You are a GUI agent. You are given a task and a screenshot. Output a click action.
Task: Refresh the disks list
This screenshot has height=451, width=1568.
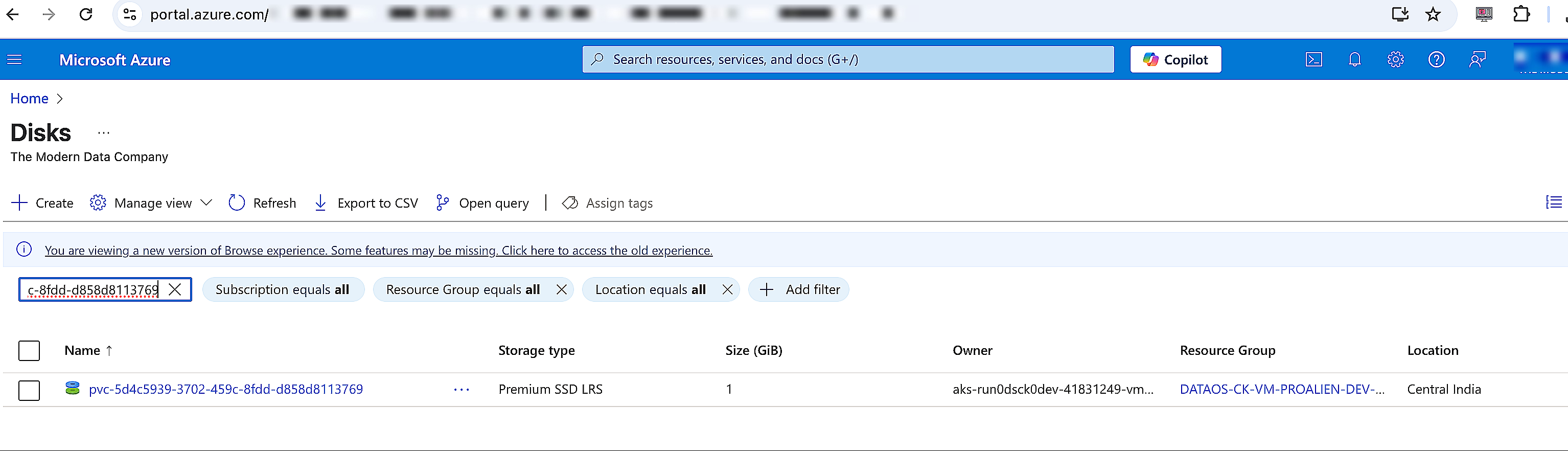click(262, 204)
